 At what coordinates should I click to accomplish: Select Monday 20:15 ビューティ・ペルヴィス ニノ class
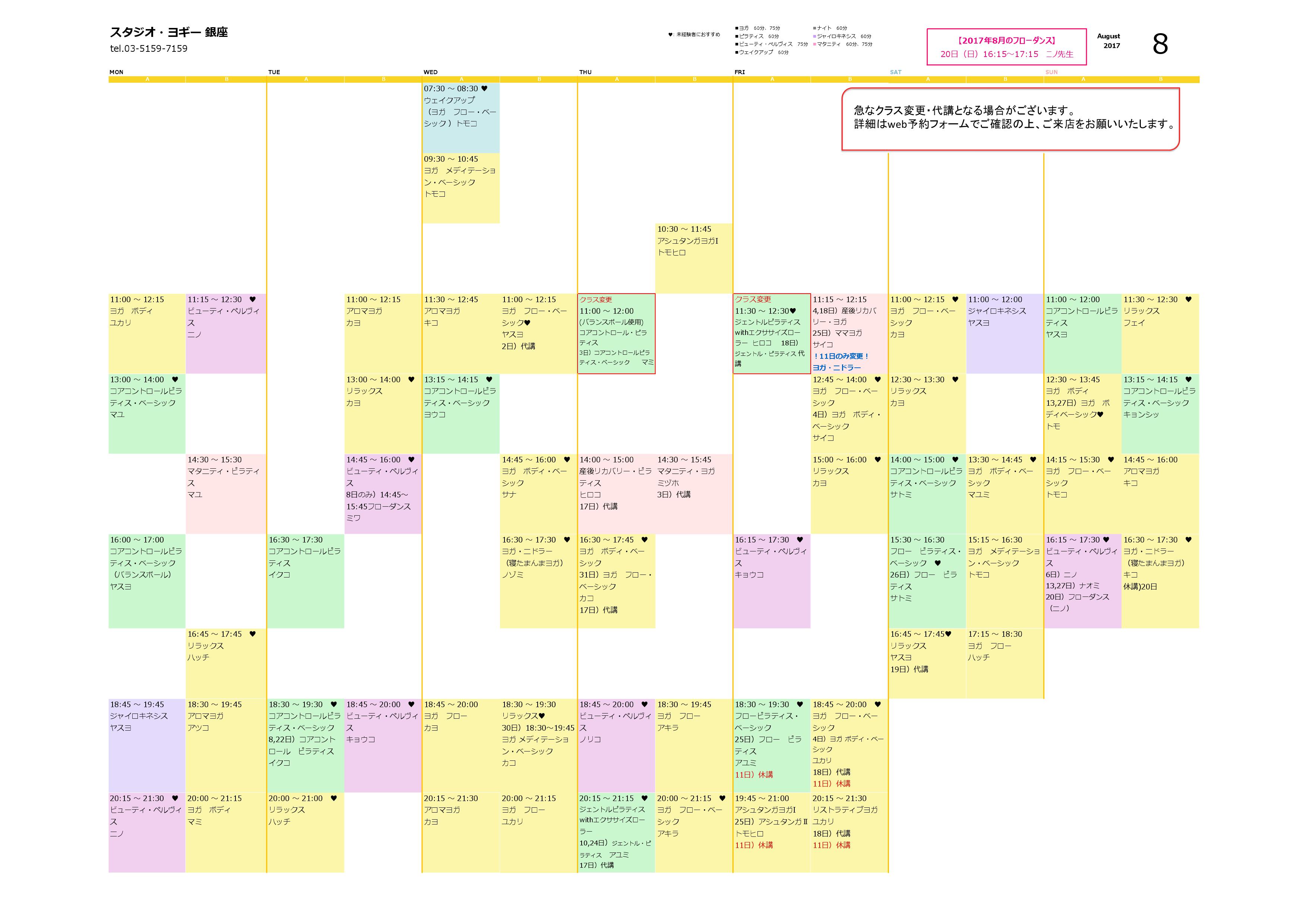pyautogui.click(x=147, y=833)
